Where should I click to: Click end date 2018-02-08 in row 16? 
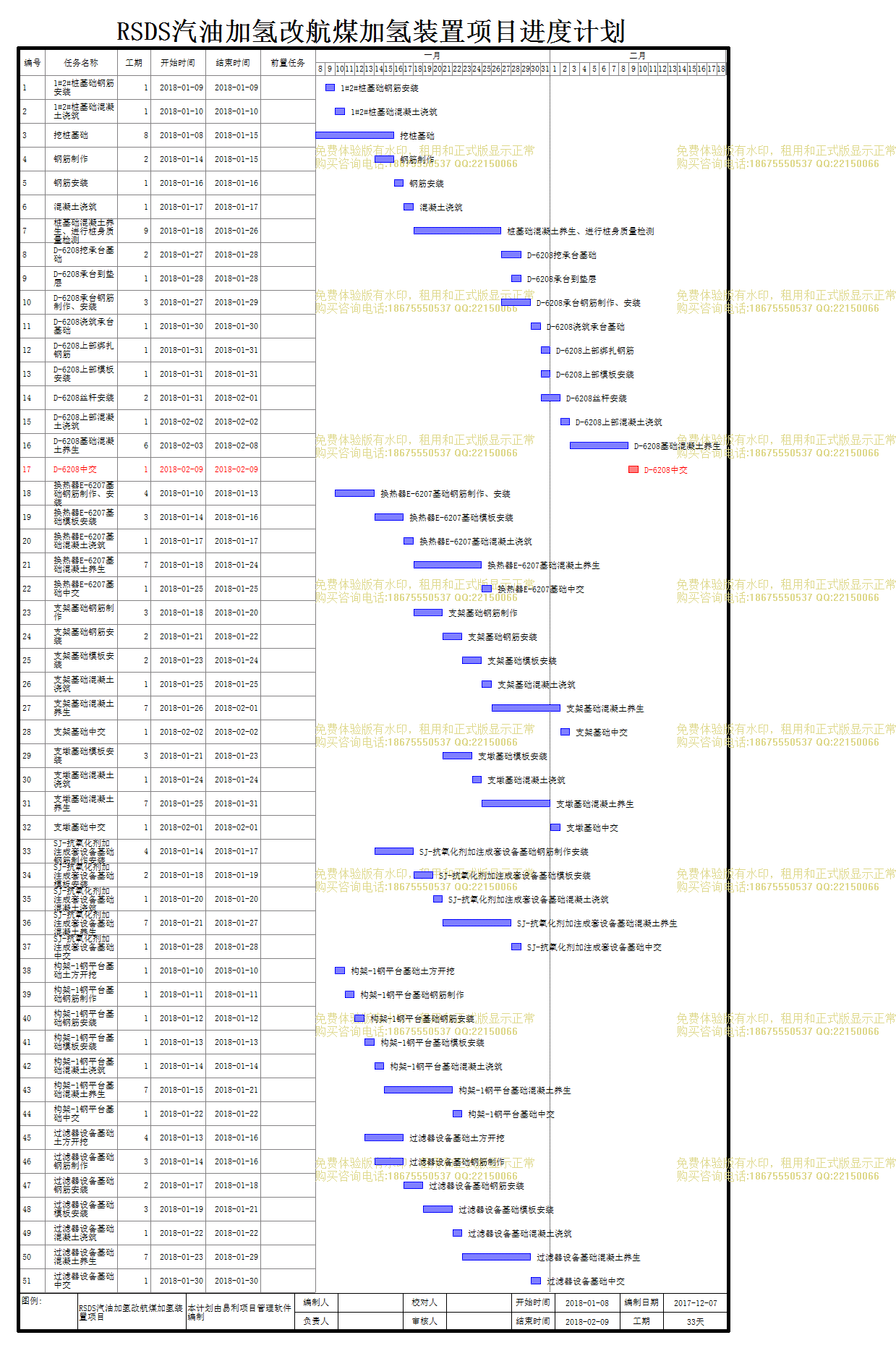(x=236, y=445)
